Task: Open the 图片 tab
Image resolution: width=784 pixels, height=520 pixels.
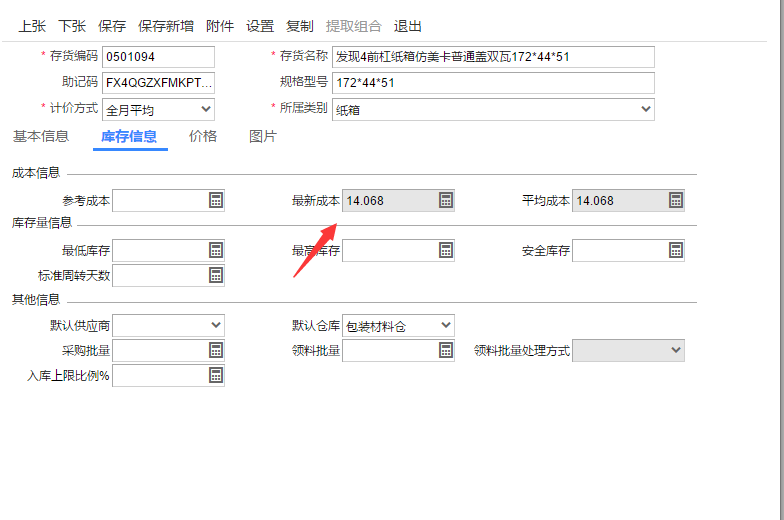Action: point(262,136)
